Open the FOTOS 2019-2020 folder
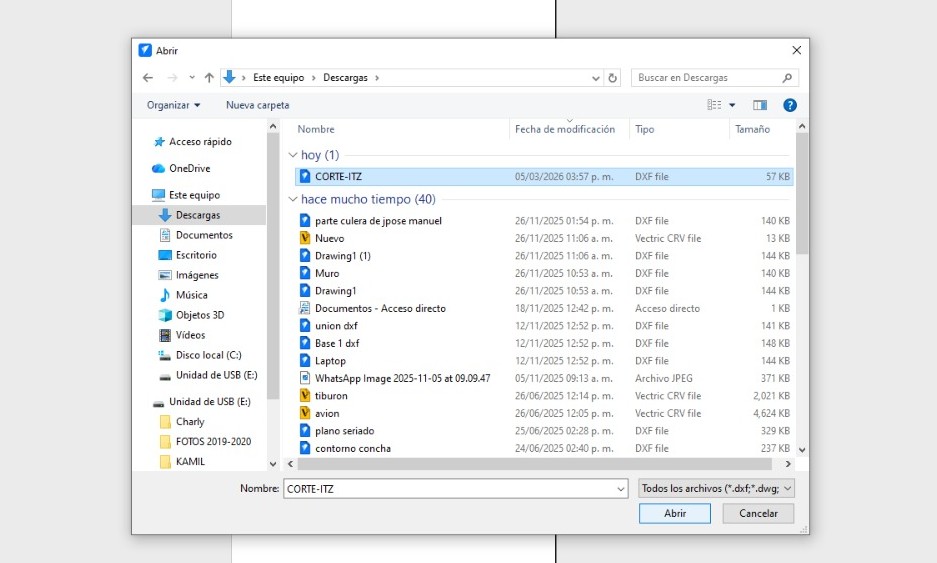937x563 pixels. coord(206,442)
